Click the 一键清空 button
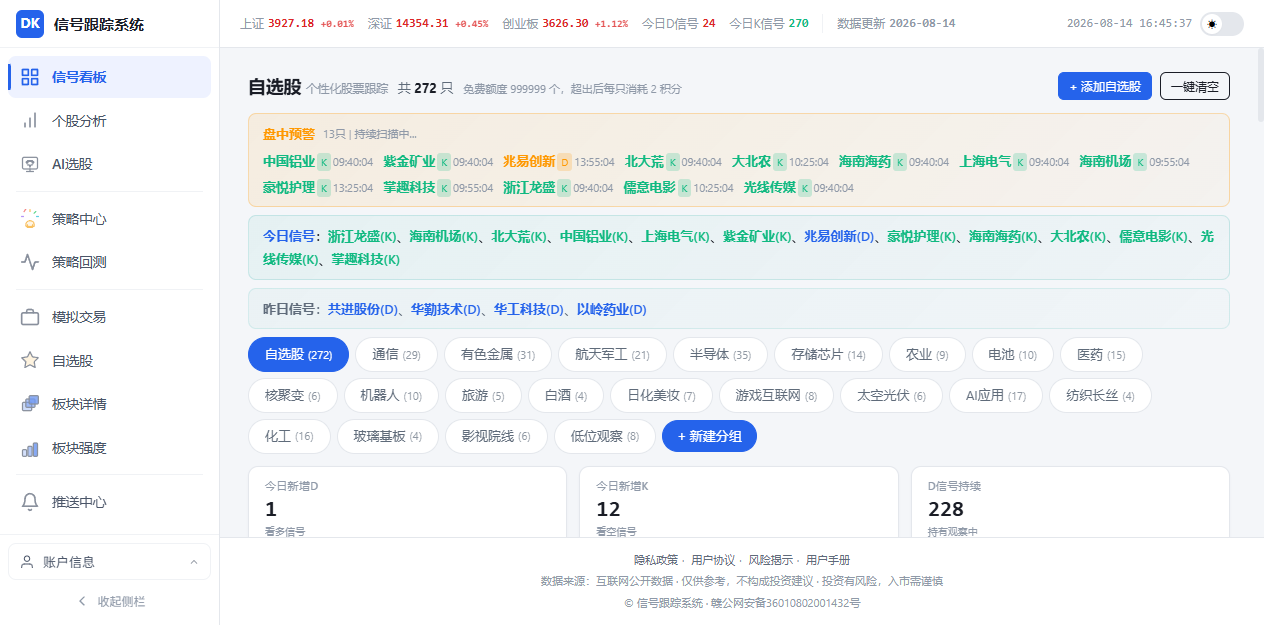Image resolution: width=1264 pixels, height=625 pixels. pyautogui.click(x=1195, y=86)
